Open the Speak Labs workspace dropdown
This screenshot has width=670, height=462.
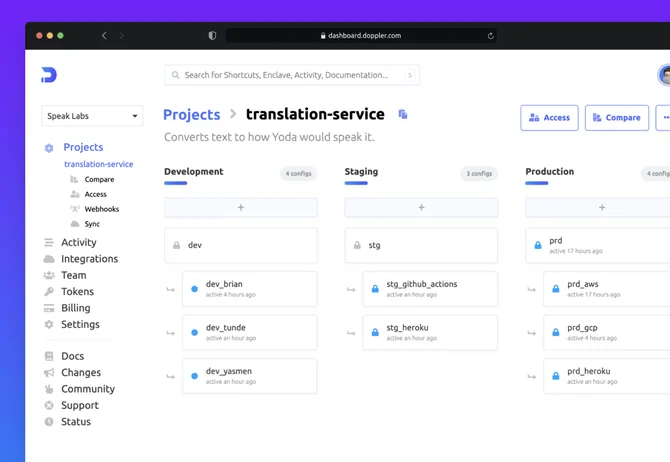coord(92,116)
